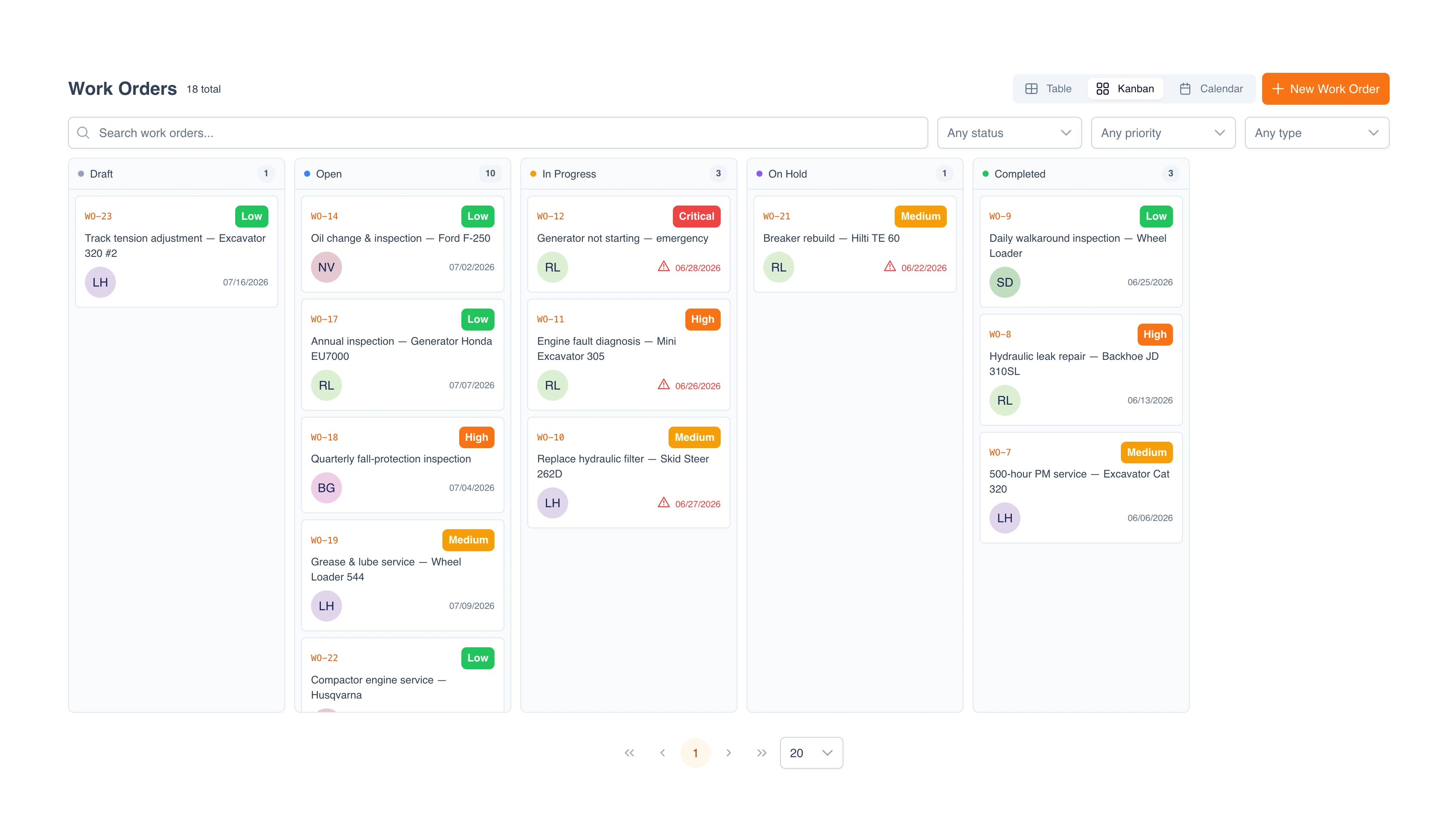This screenshot has height=830, width=1456.
Task: Click title 'Replace hydraulic filter — Skid Steer 262D'
Action: click(x=622, y=466)
